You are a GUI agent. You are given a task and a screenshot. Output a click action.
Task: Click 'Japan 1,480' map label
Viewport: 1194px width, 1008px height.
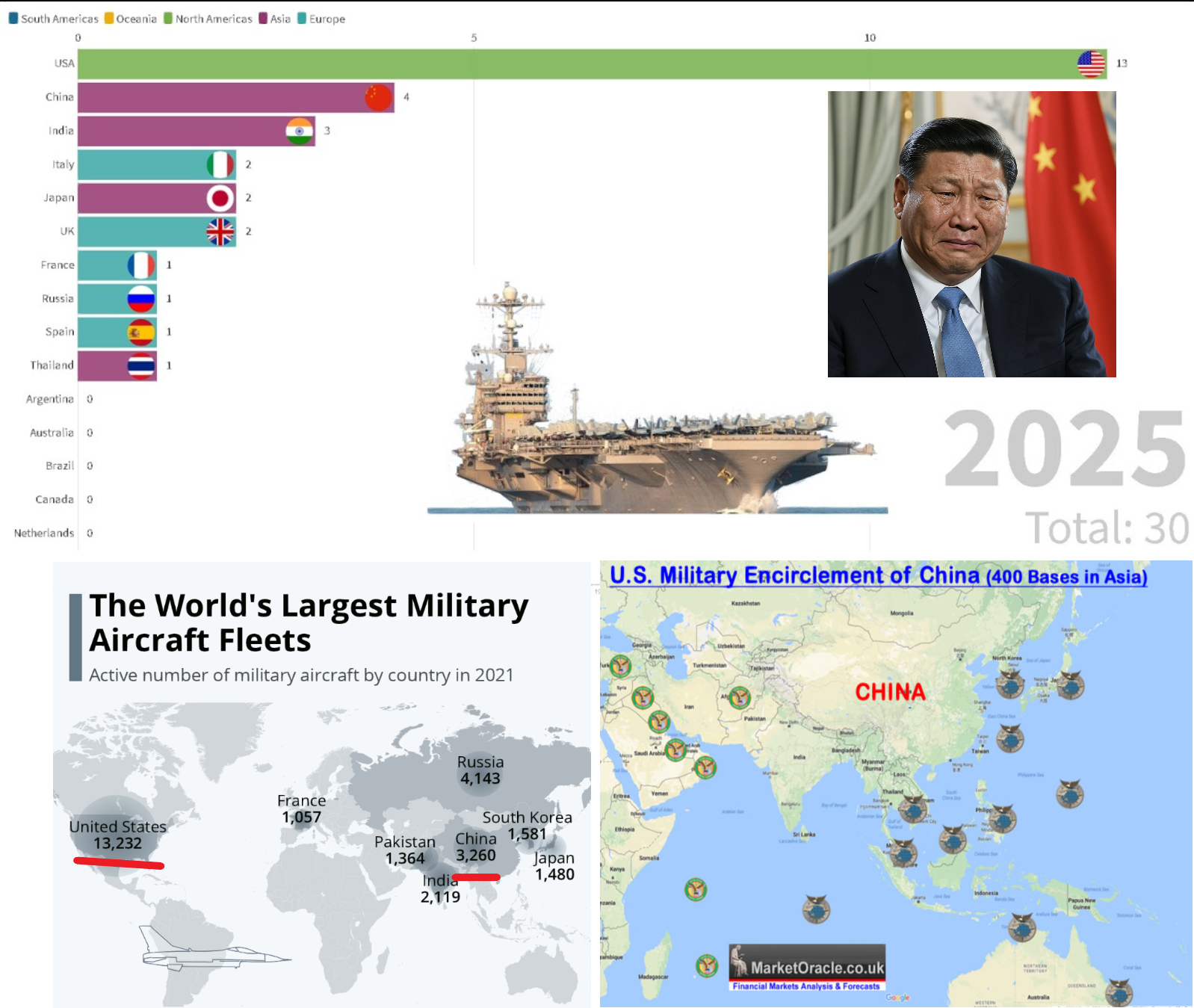pyautogui.click(x=554, y=866)
